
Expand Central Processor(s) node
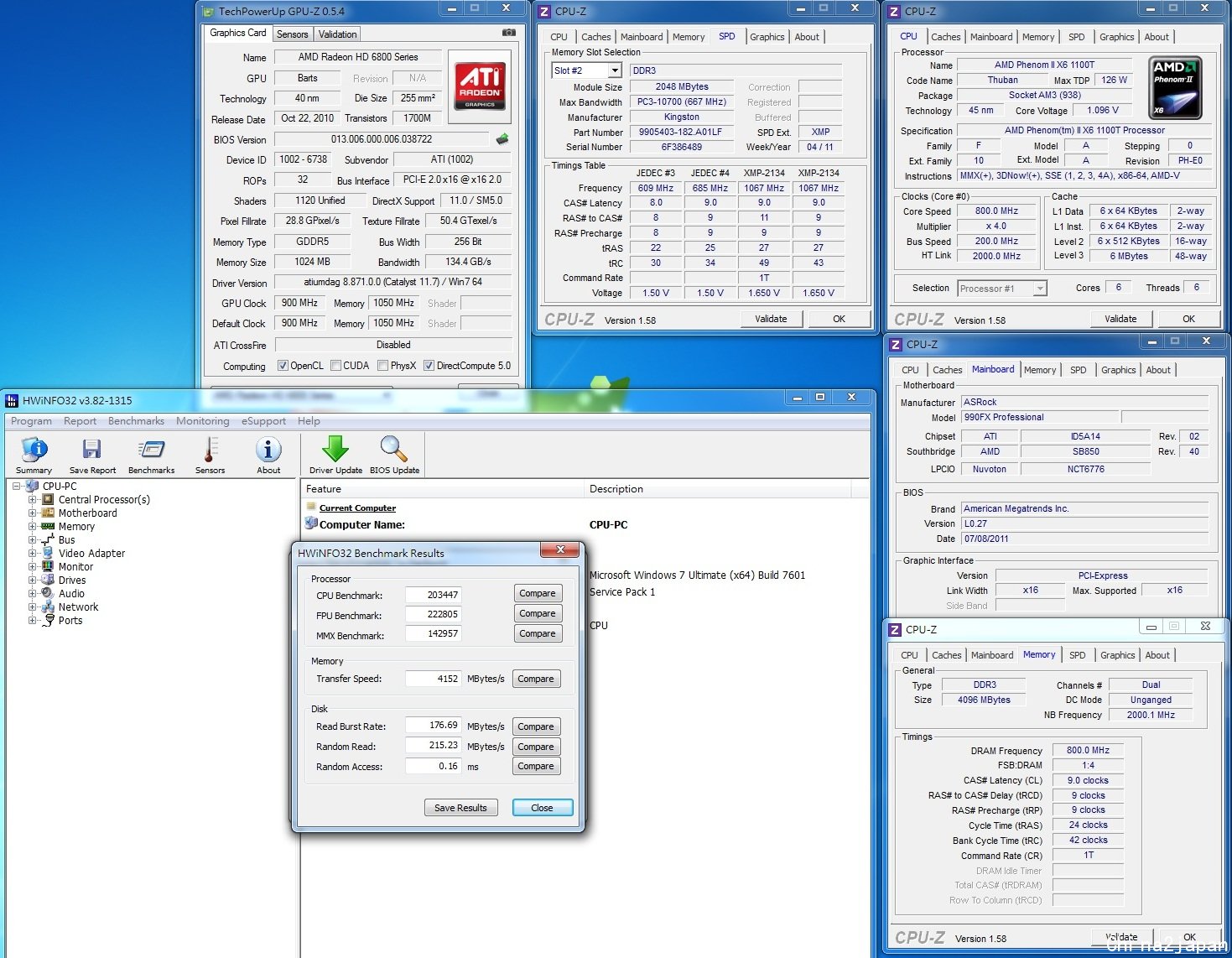[x=33, y=499]
